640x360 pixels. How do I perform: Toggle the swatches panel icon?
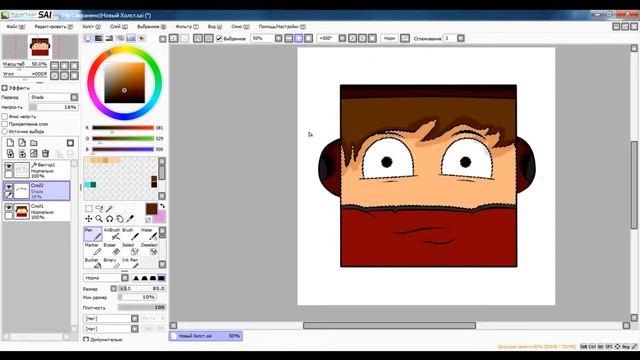(x=131, y=38)
